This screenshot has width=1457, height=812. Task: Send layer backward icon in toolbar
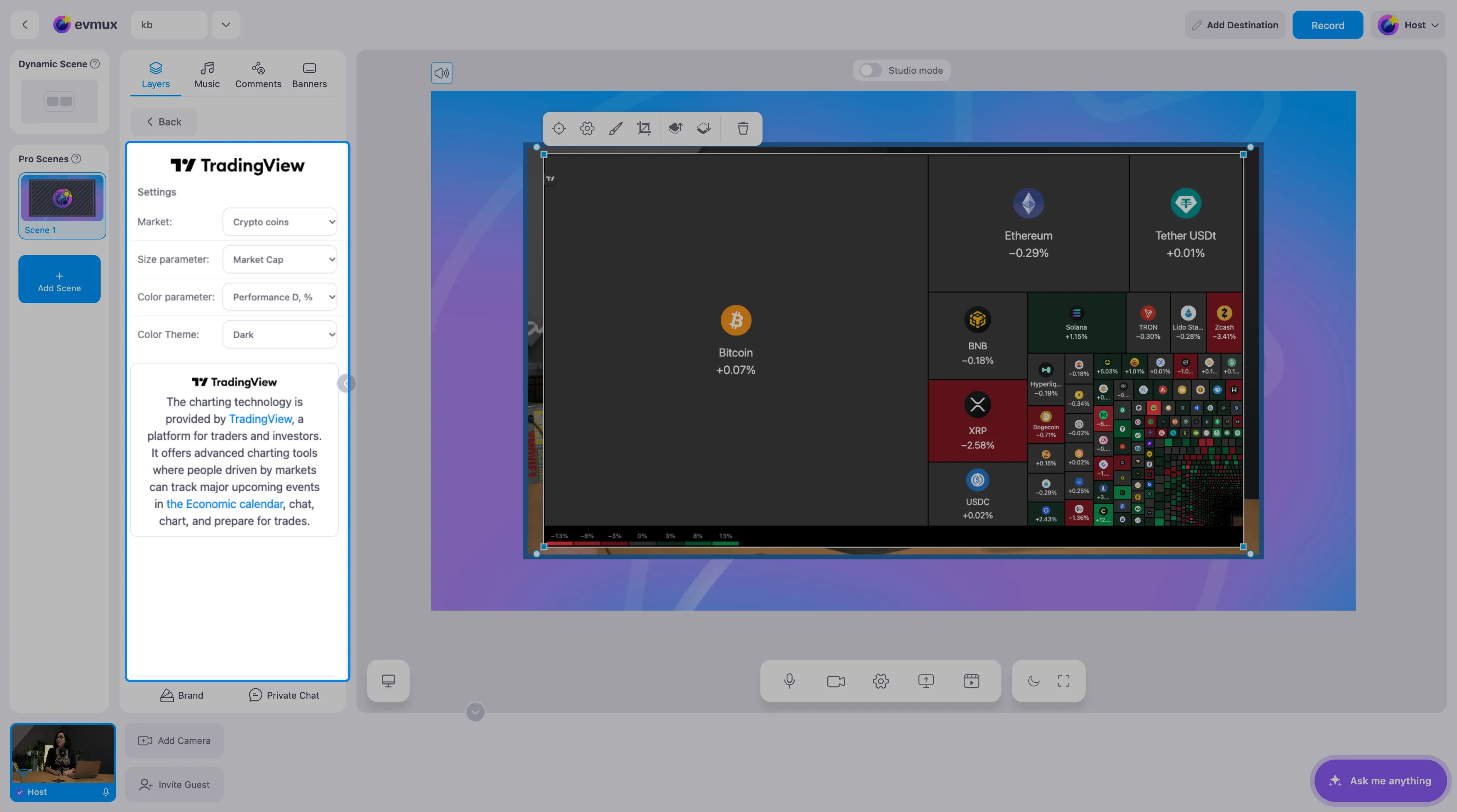pyautogui.click(x=704, y=128)
